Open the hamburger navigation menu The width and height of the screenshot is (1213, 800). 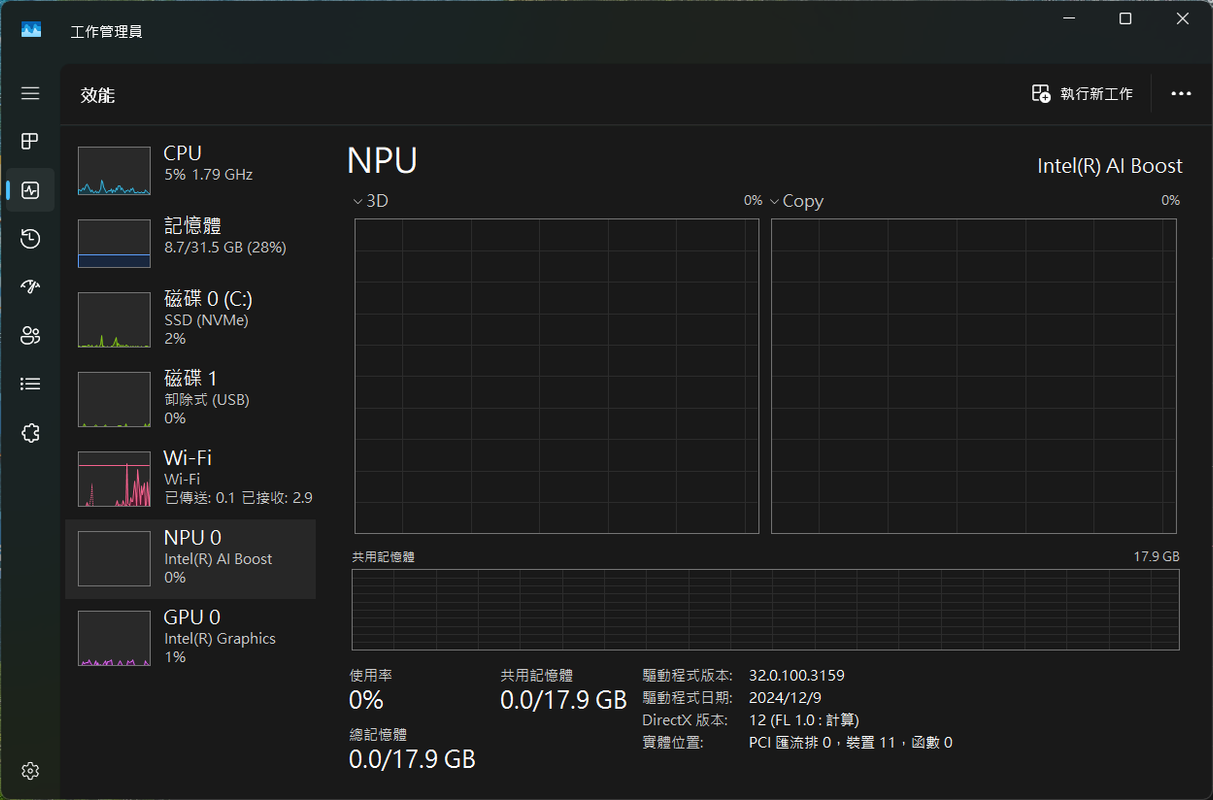[30, 93]
